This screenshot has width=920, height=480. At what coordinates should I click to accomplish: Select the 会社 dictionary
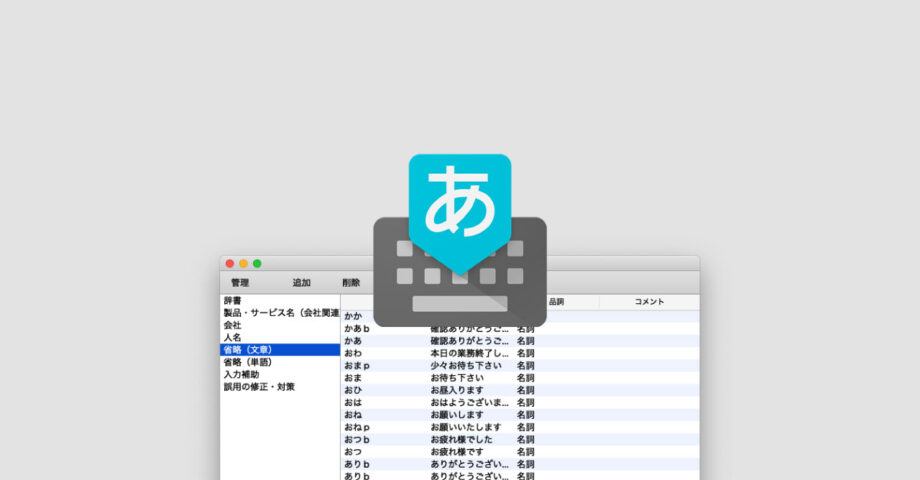[233, 325]
